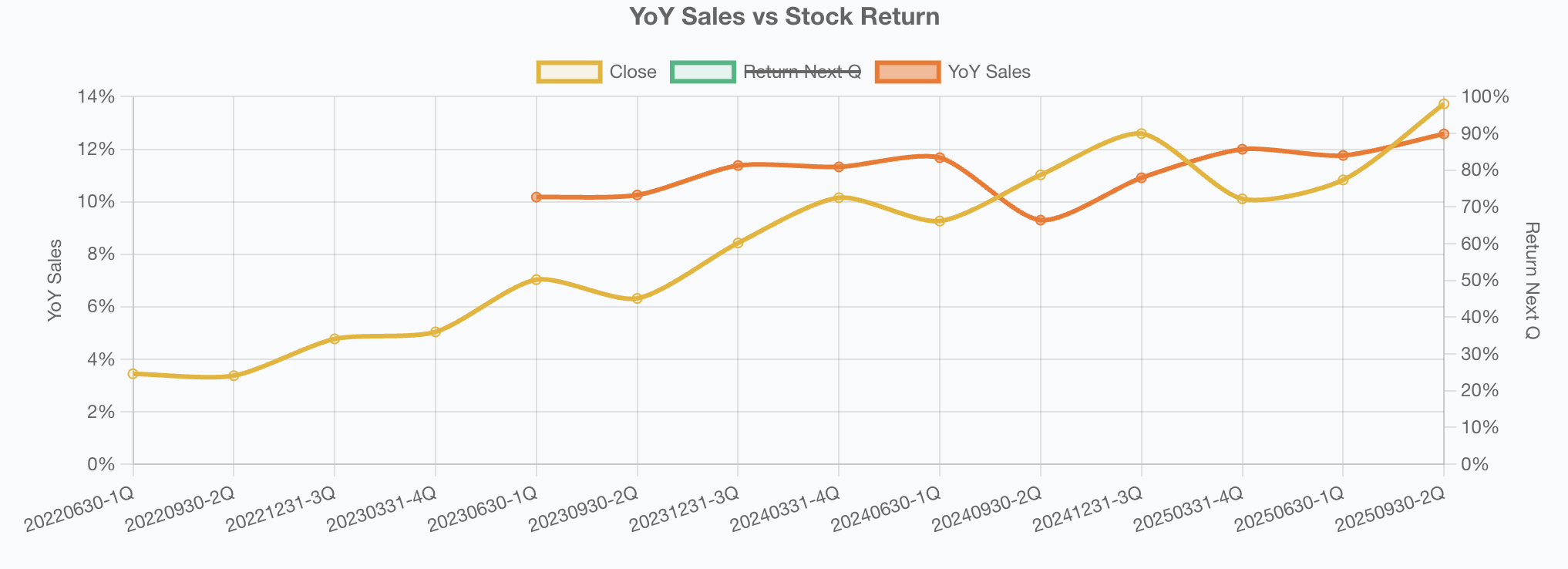The height and width of the screenshot is (569, 1568).
Task: Select the YoY Sales point at 20240630-1Q
Action: (x=940, y=157)
